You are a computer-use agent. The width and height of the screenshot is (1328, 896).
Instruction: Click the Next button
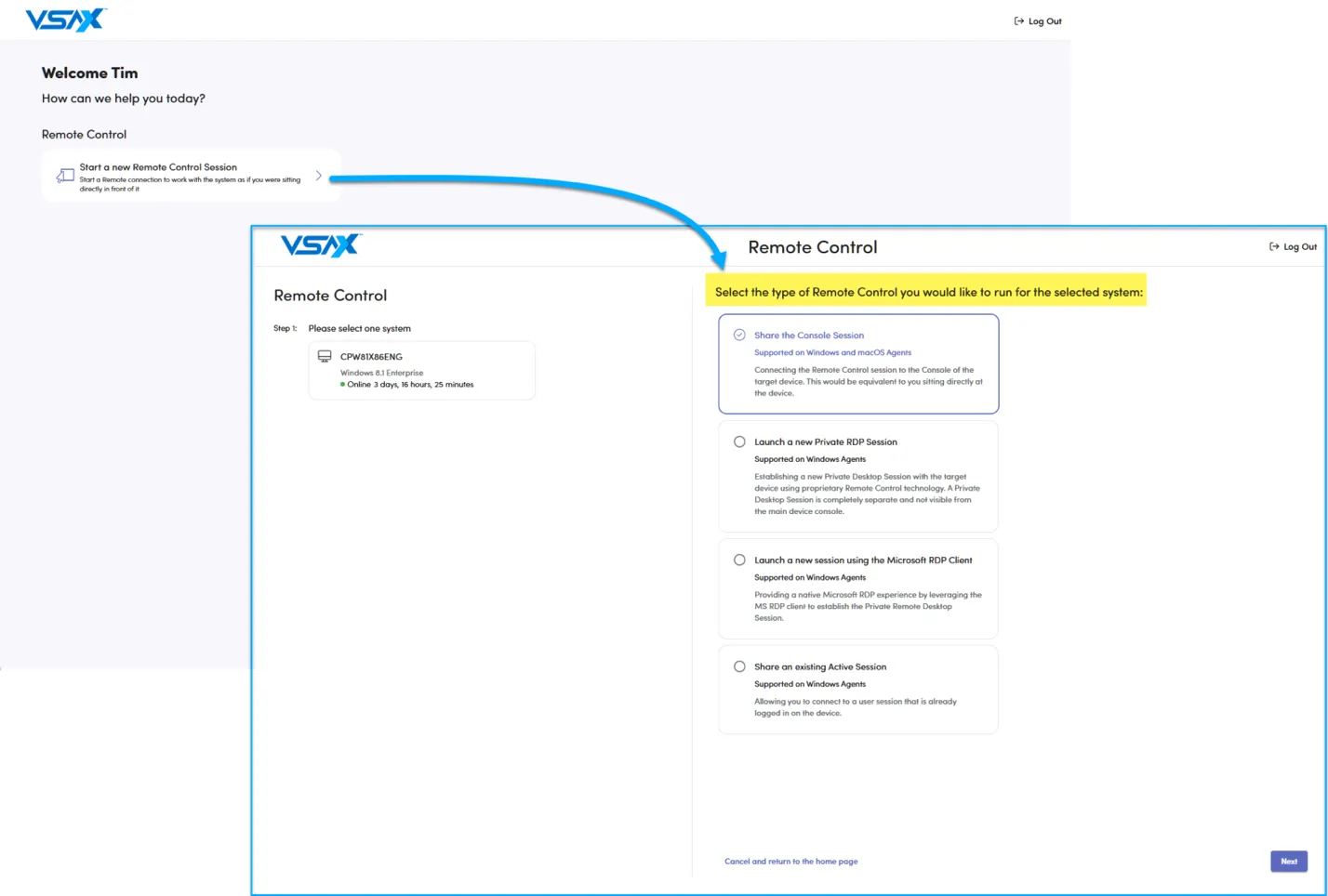1288,862
